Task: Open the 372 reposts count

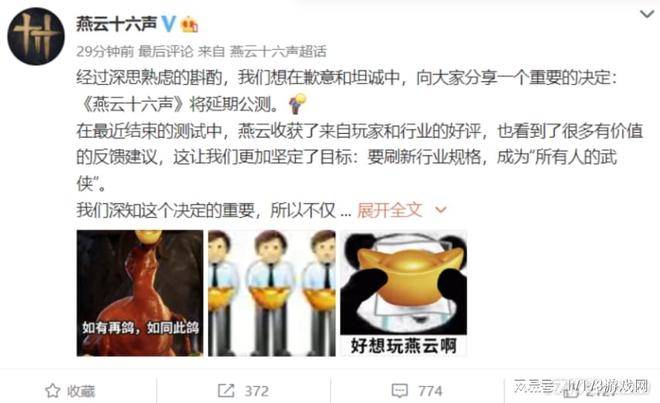Action: coord(257,391)
